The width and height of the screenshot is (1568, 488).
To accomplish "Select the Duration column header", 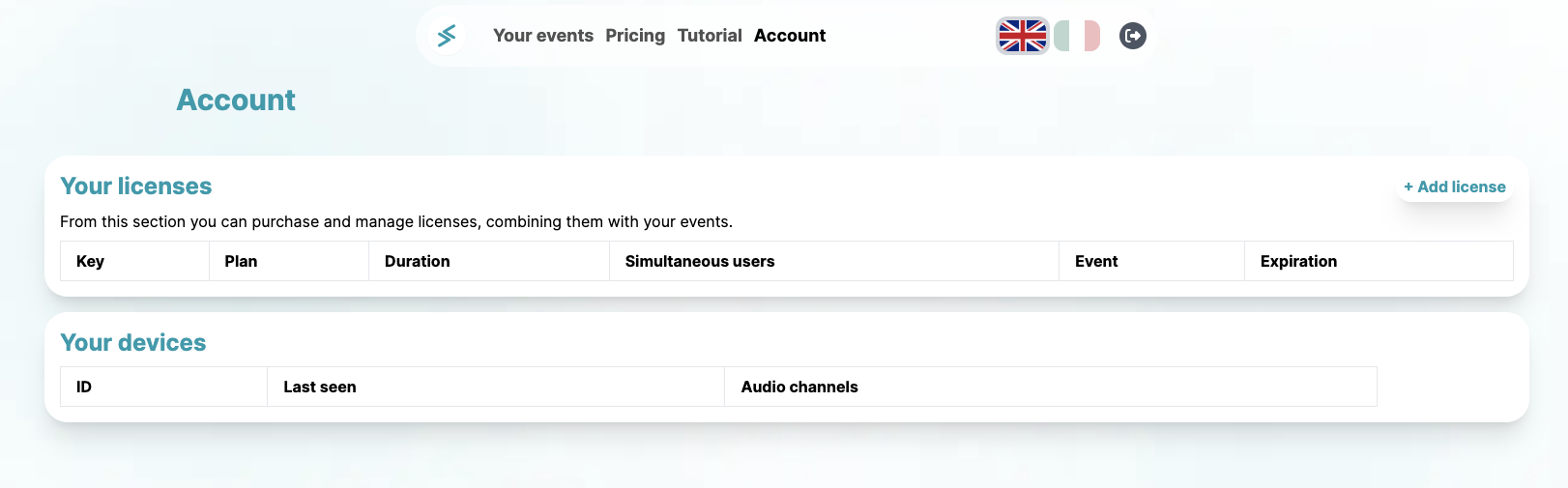I will [x=417, y=261].
